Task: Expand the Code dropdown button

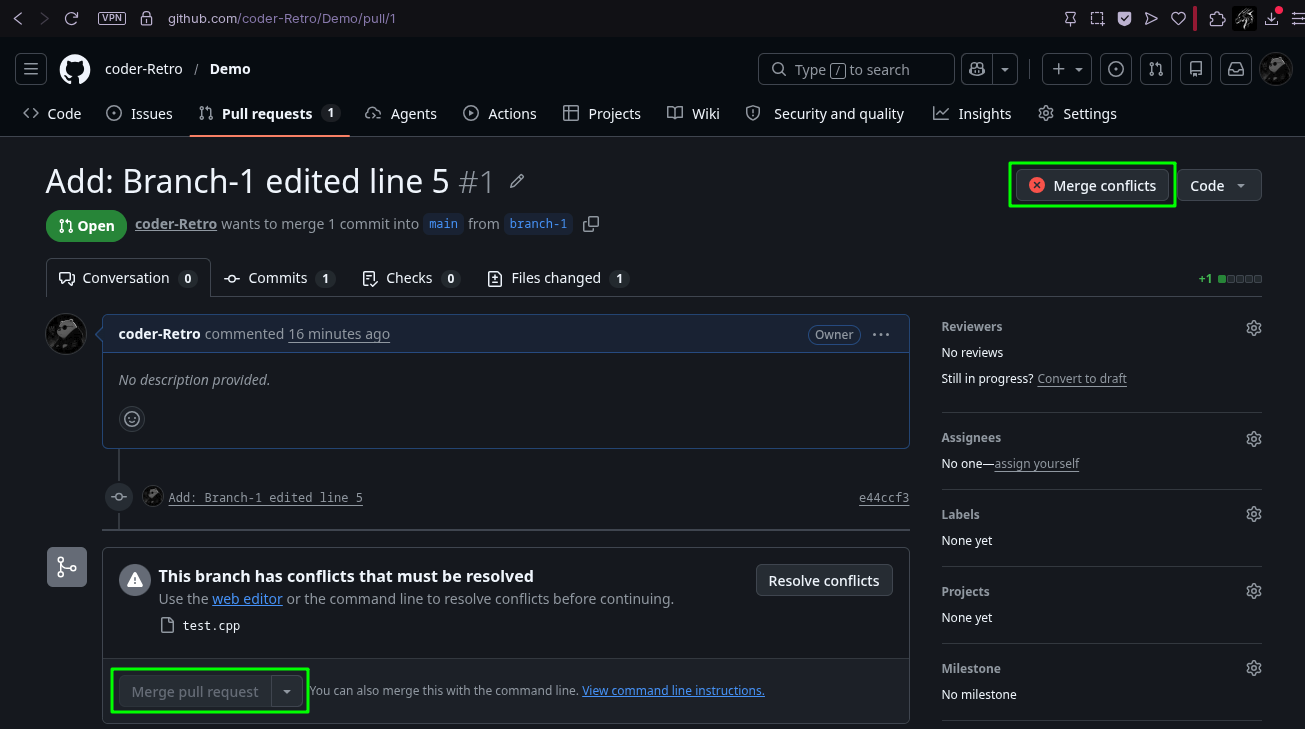Action: pos(1219,185)
